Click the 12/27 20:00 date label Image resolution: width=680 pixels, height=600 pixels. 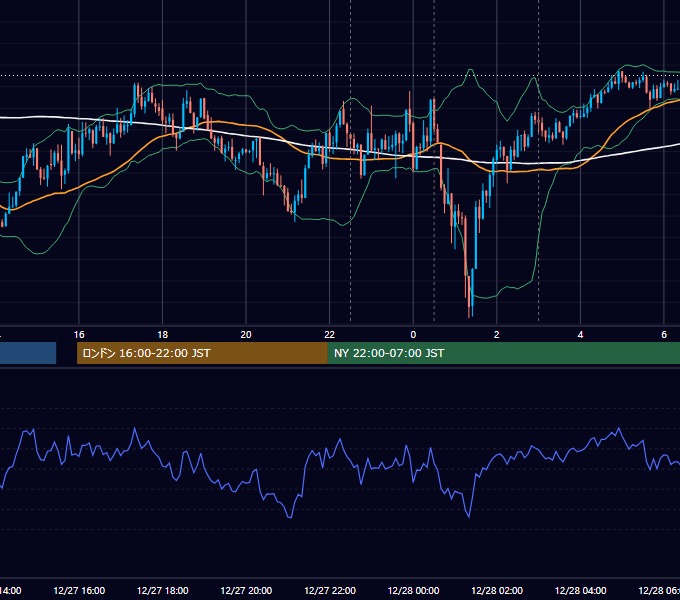coord(246,590)
